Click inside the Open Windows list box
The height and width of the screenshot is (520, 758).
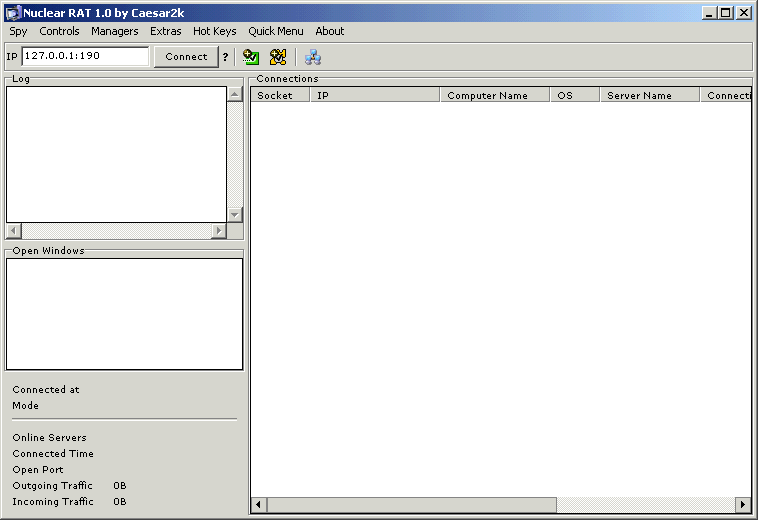click(x=124, y=314)
